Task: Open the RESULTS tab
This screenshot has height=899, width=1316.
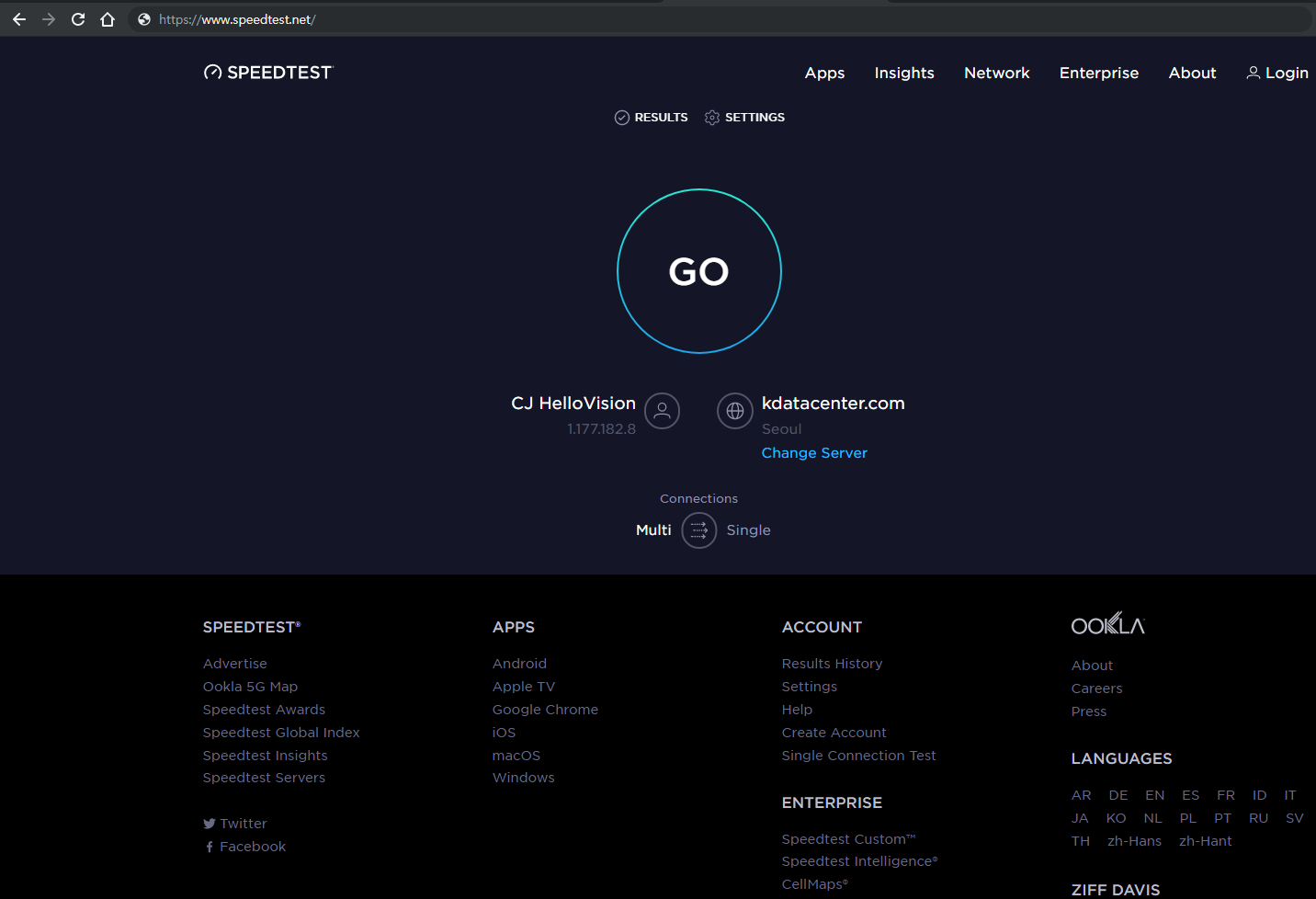Action: click(652, 118)
